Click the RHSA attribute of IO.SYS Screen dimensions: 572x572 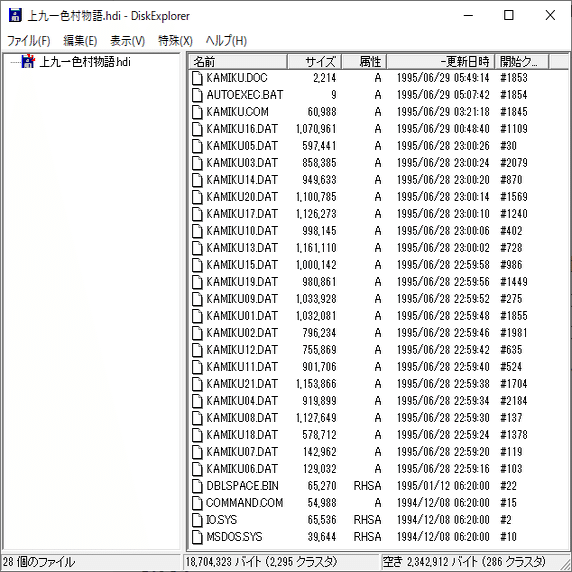[367, 519]
